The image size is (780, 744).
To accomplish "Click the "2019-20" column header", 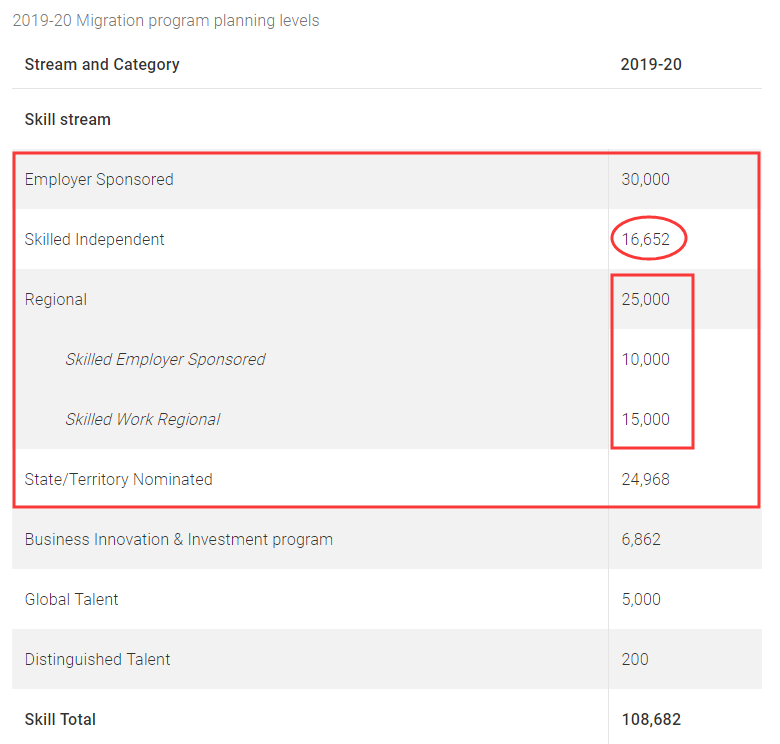I will point(651,64).
